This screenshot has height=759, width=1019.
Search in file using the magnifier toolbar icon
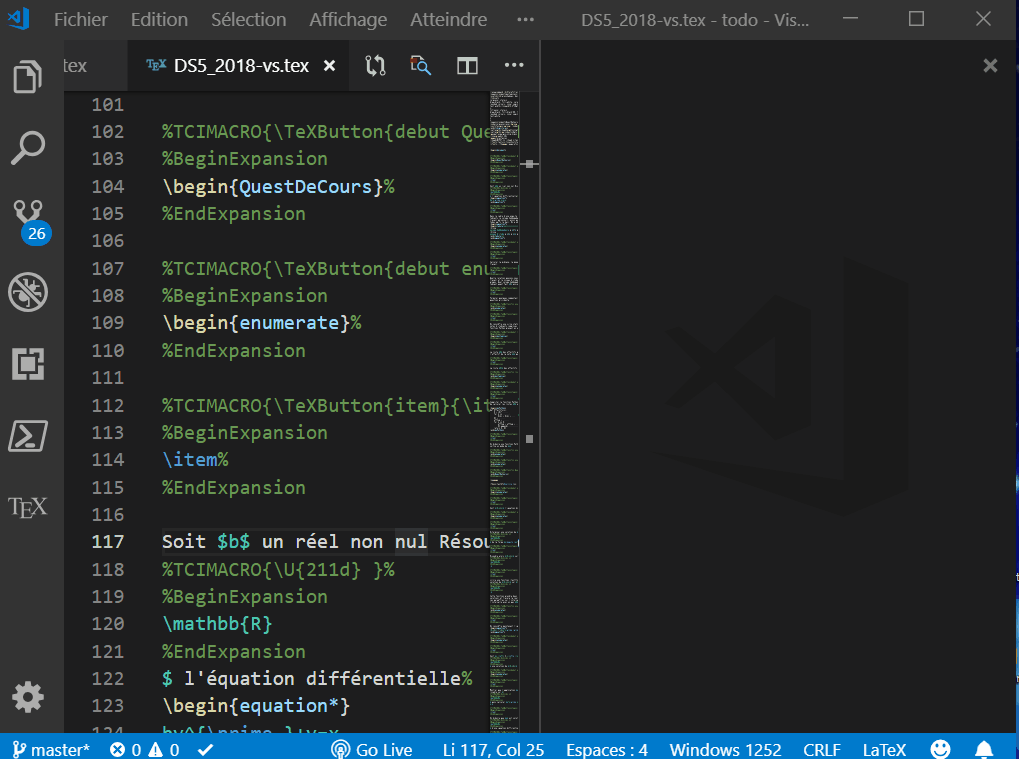(419, 65)
